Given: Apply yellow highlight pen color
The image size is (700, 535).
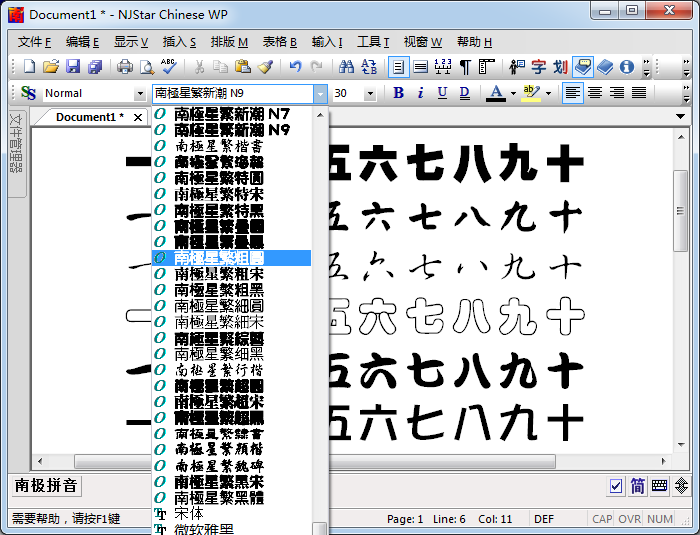Looking at the screenshot, I should [x=531, y=93].
